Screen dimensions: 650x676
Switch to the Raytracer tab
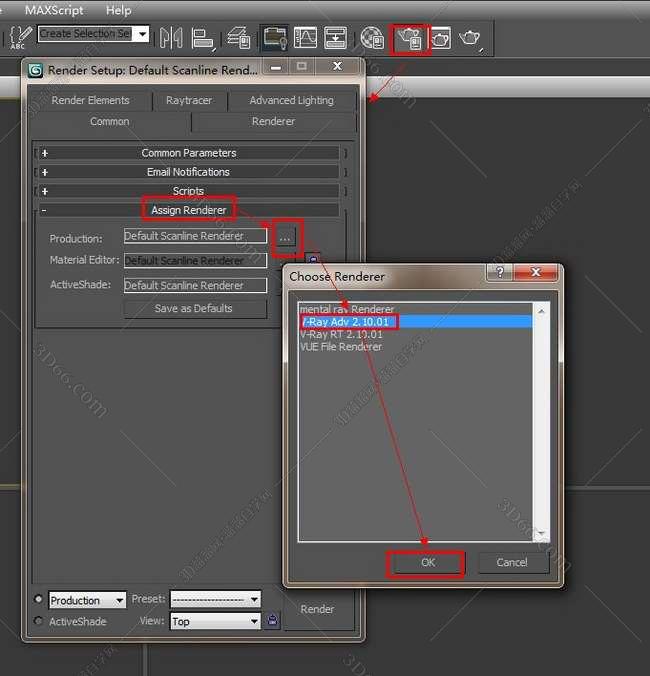[189, 100]
